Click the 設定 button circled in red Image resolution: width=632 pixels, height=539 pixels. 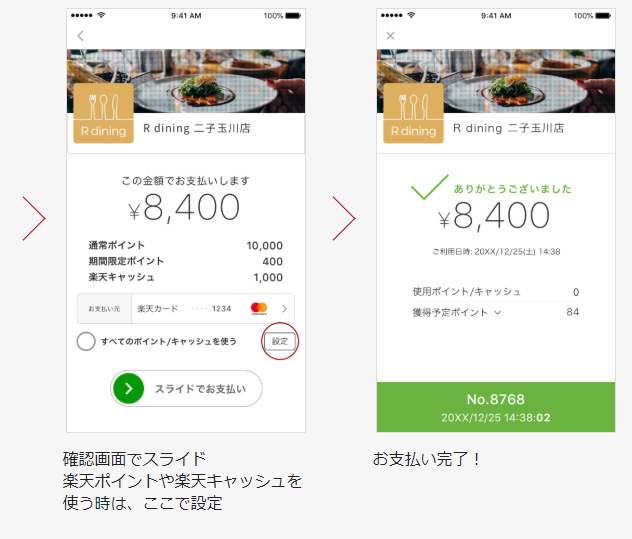coord(280,341)
